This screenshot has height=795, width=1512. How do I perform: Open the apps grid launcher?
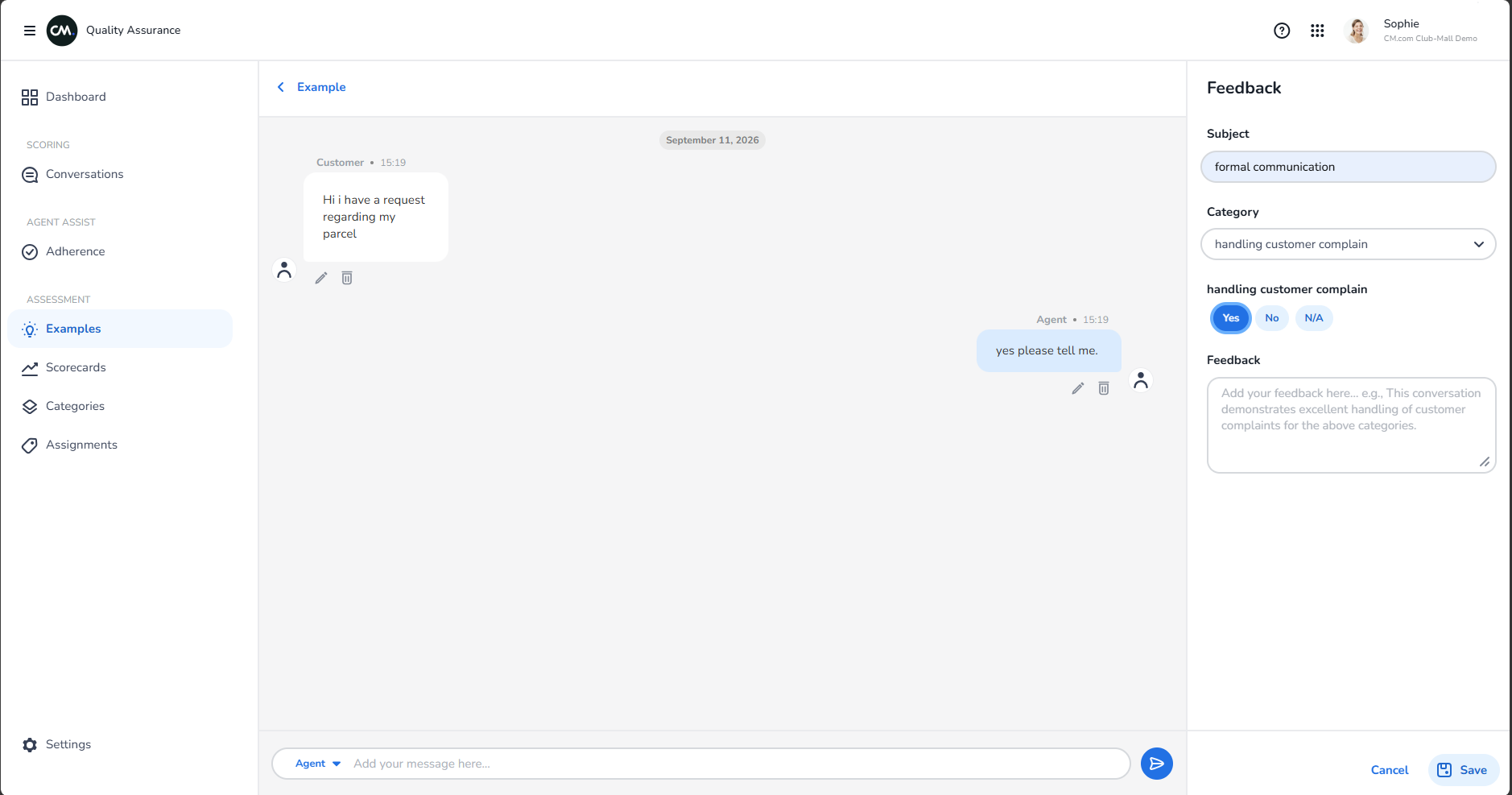(x=1317, y=31)
